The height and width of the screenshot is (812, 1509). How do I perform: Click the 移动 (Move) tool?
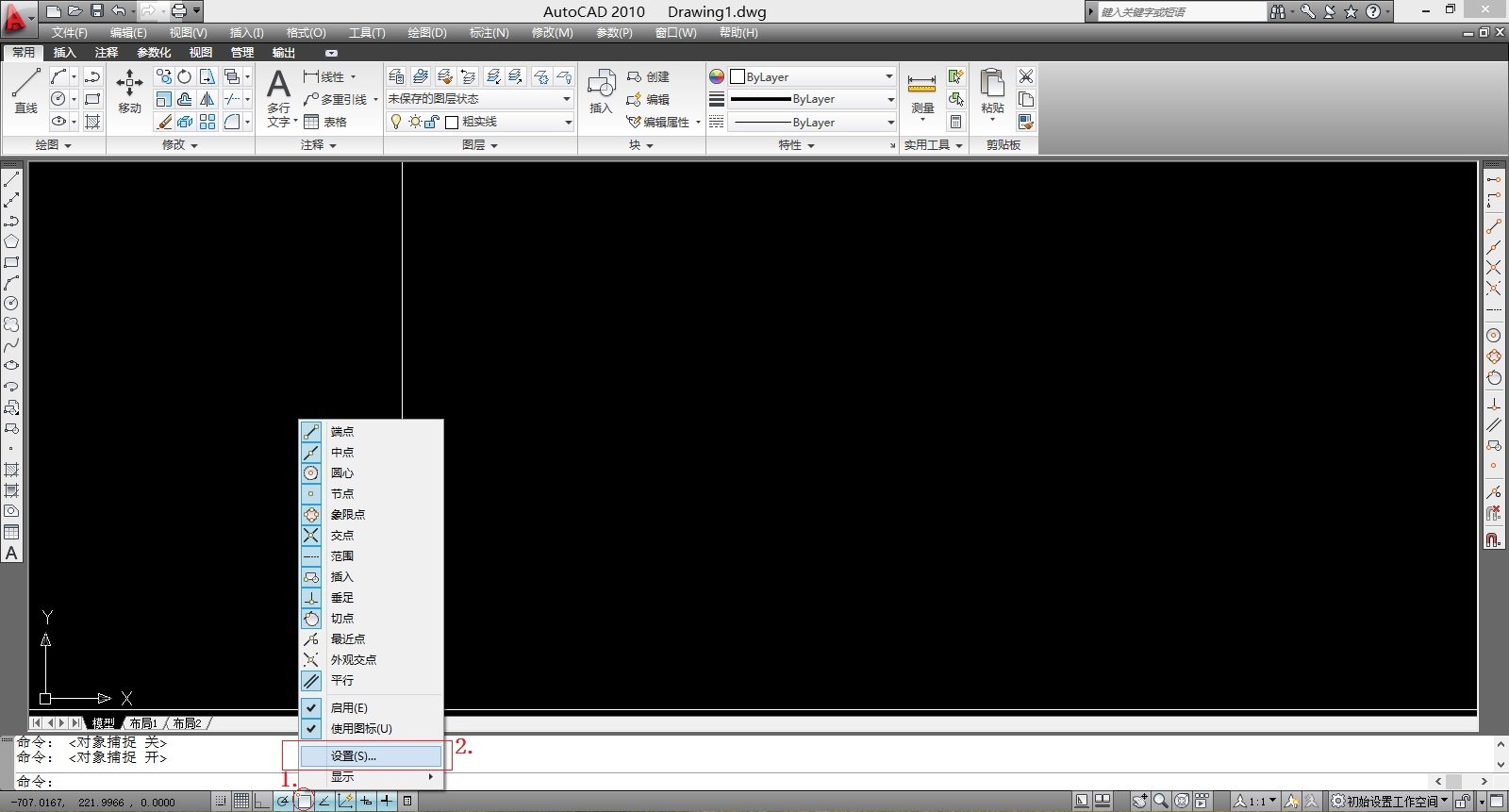point(129,91)
